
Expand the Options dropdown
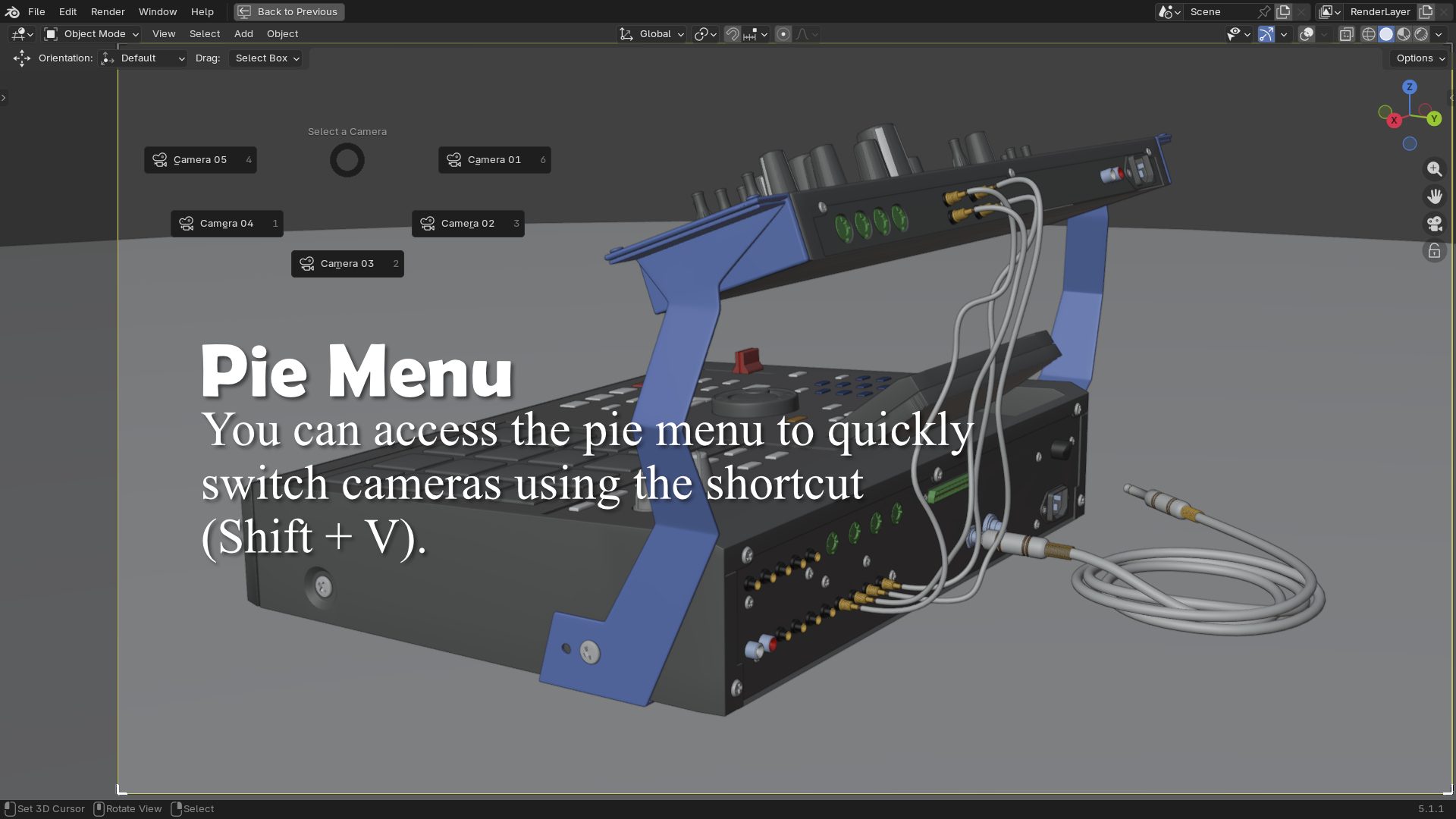(1420, 58)
